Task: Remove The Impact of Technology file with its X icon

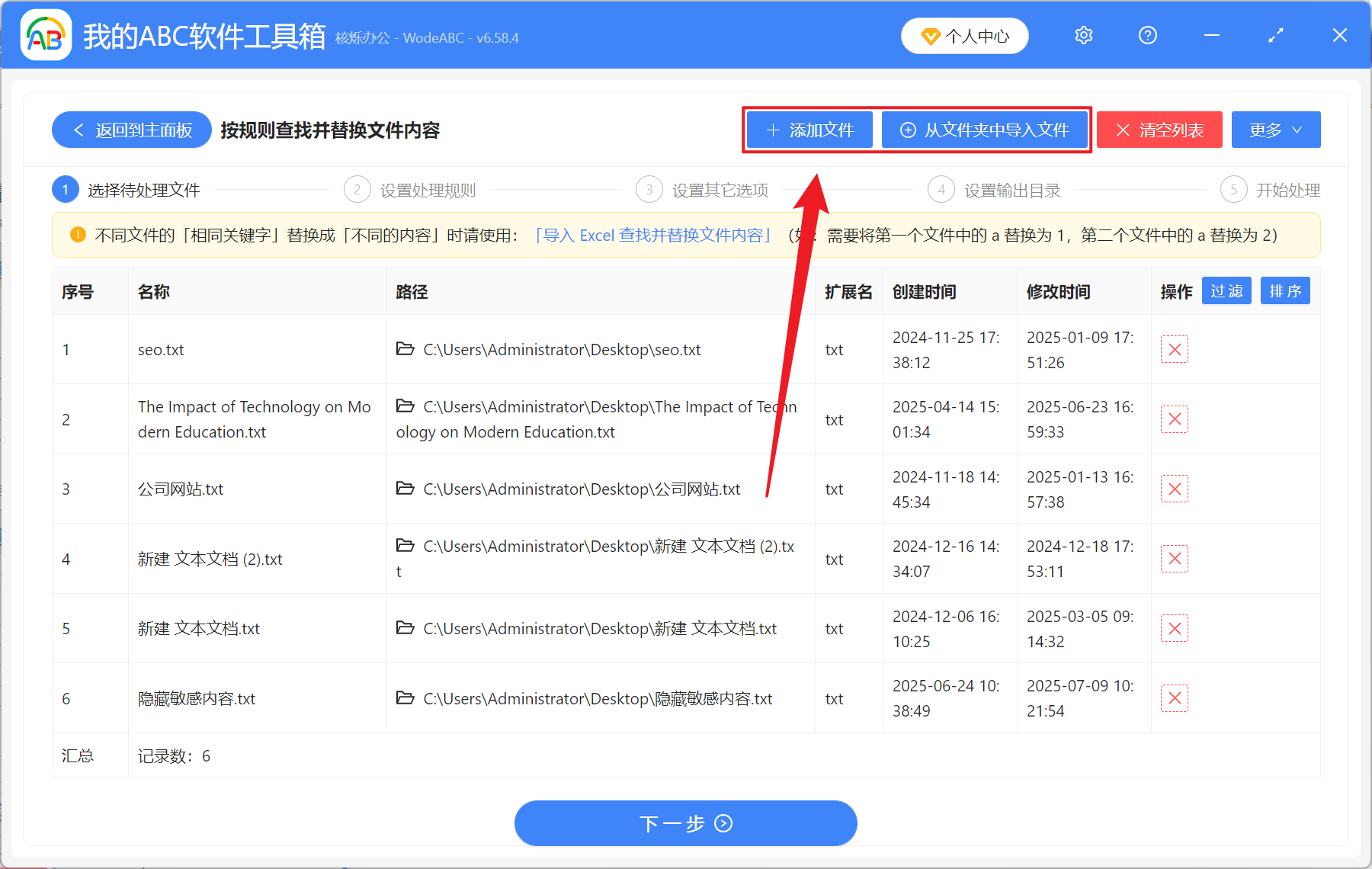Action: [1175, 418]
